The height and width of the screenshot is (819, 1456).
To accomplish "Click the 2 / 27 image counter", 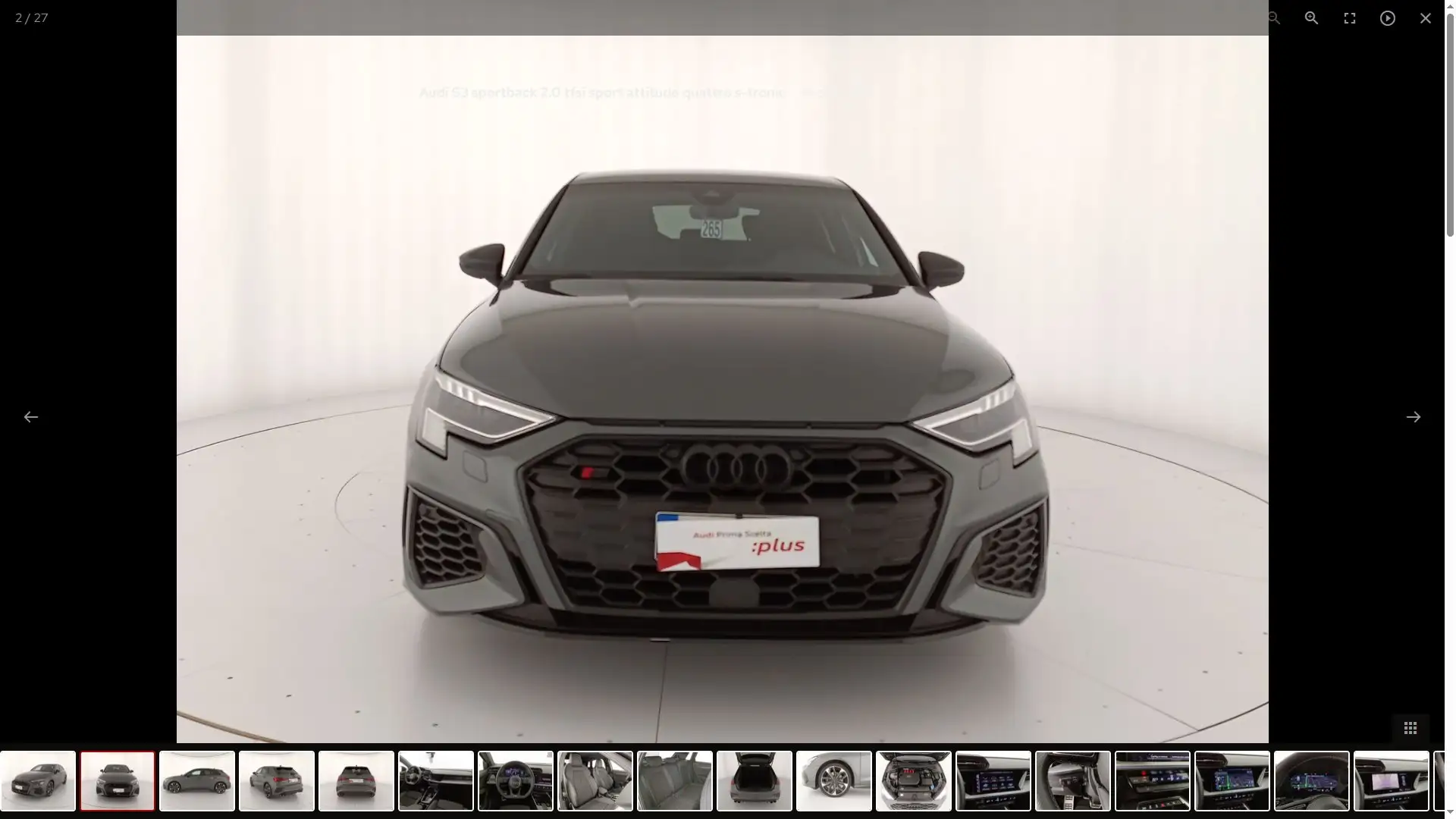I will 32,18.
